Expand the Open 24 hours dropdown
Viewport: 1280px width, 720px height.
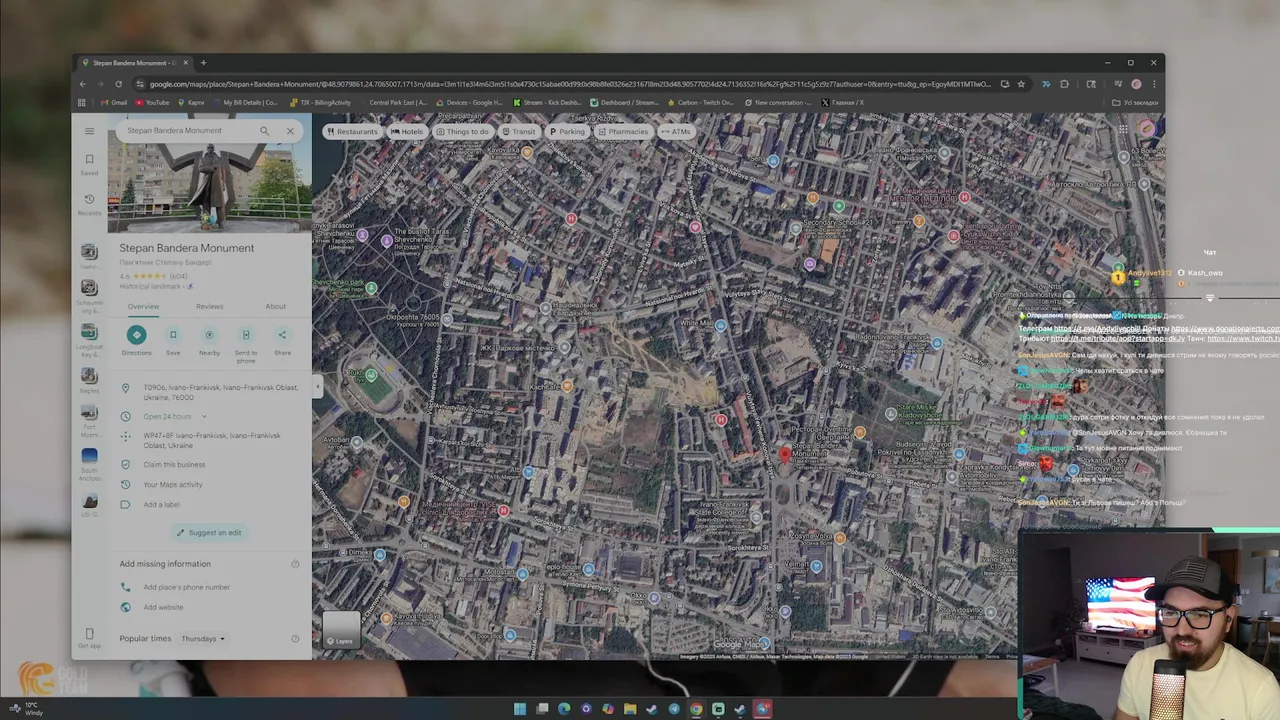(x=204, y=416)
